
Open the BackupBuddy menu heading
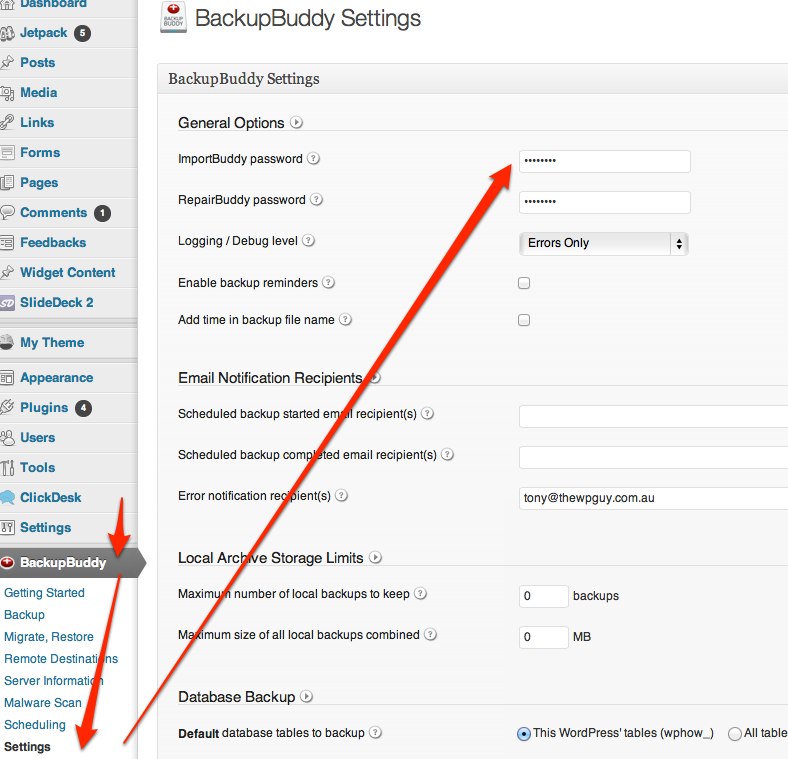[63, 563]
